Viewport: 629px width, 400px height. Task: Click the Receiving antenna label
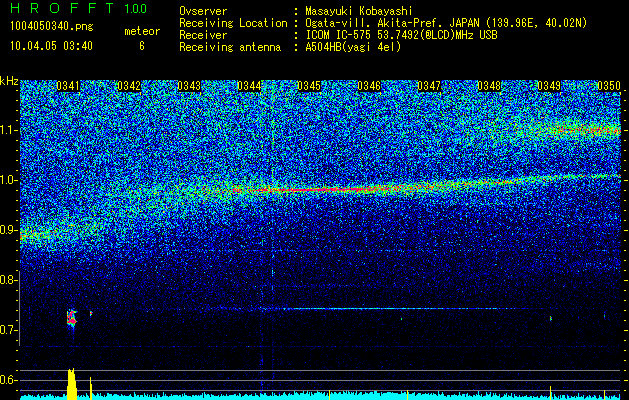(230, 47)
